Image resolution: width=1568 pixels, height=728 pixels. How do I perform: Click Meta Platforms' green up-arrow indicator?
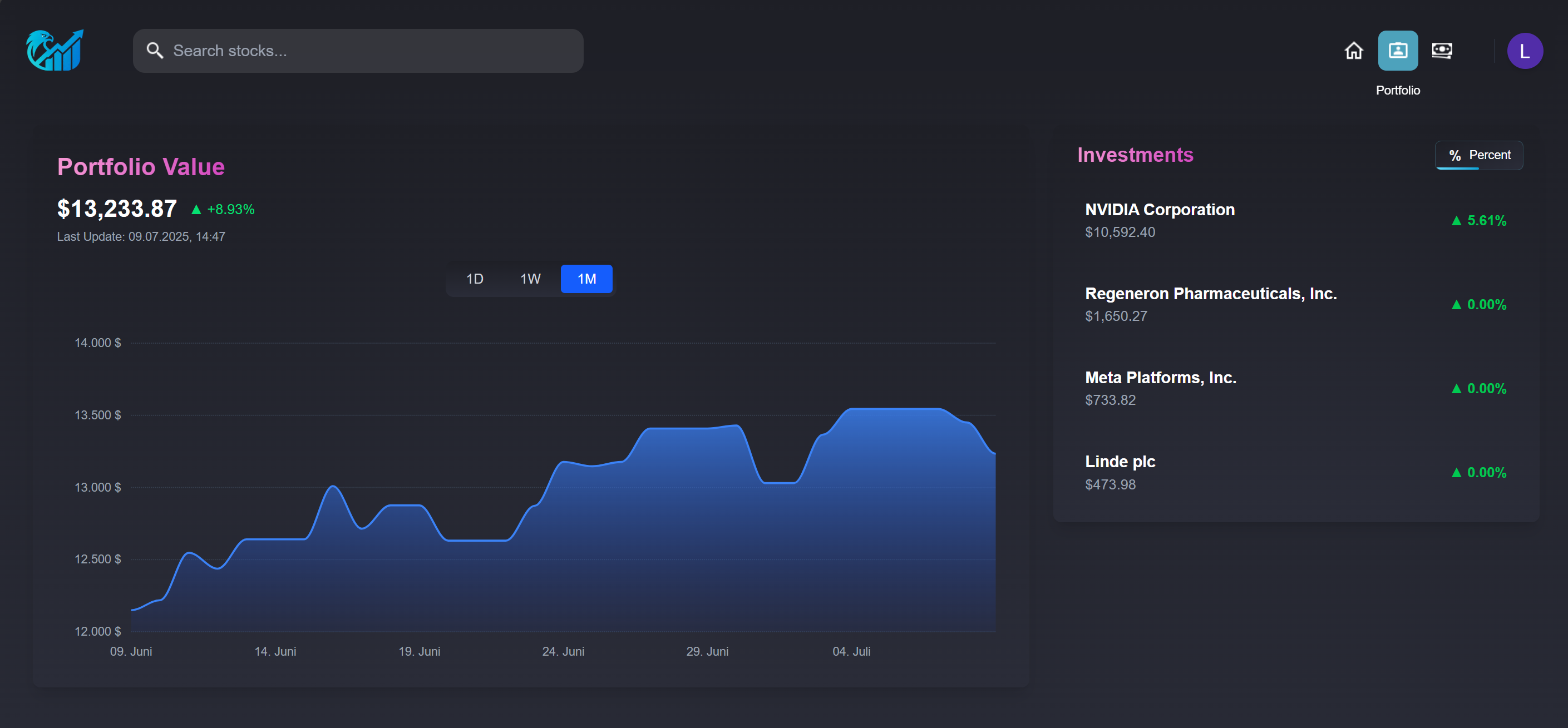click(1456, 389)
